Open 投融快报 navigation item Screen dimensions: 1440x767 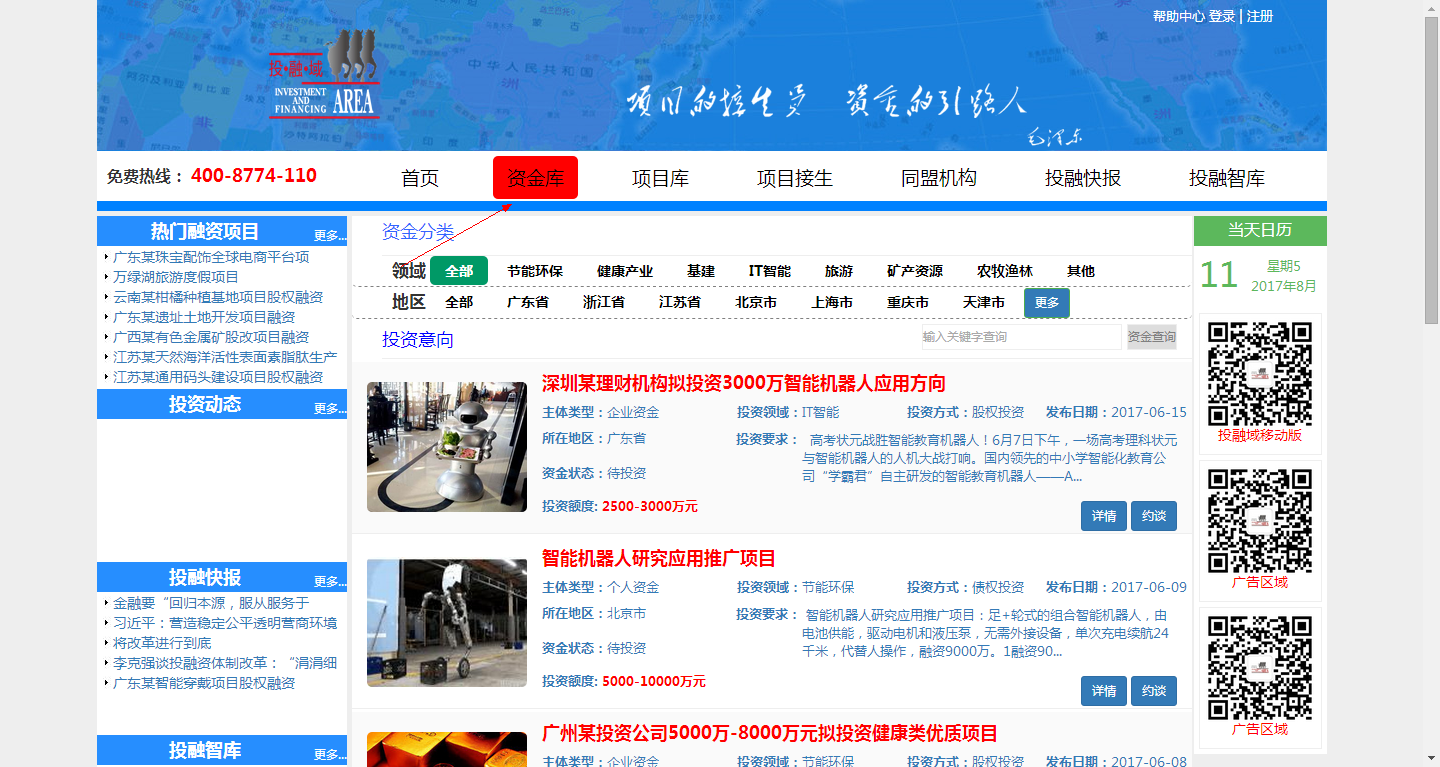click(x=1083, y=178)
